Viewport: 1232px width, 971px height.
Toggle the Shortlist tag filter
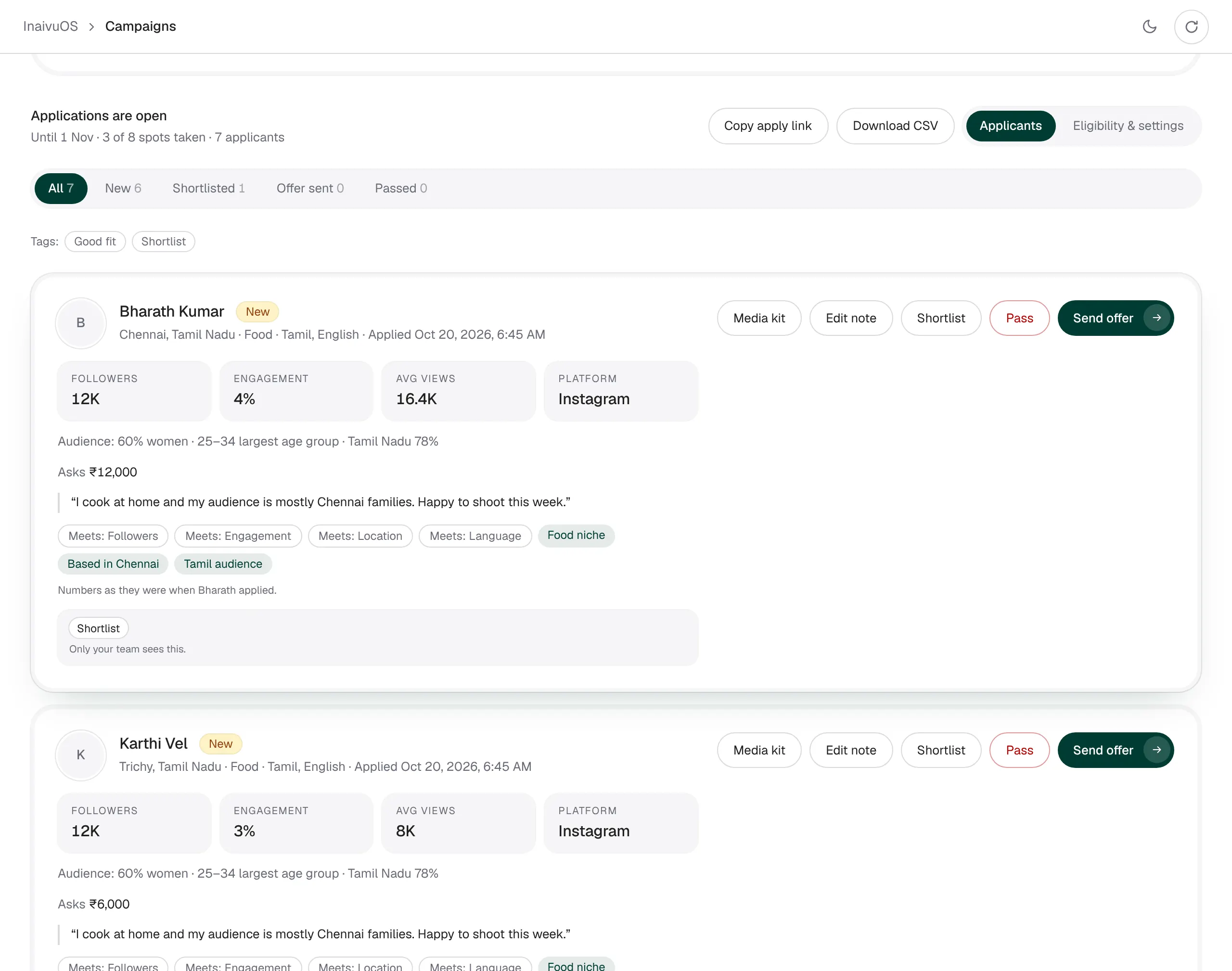coord(163,242)
